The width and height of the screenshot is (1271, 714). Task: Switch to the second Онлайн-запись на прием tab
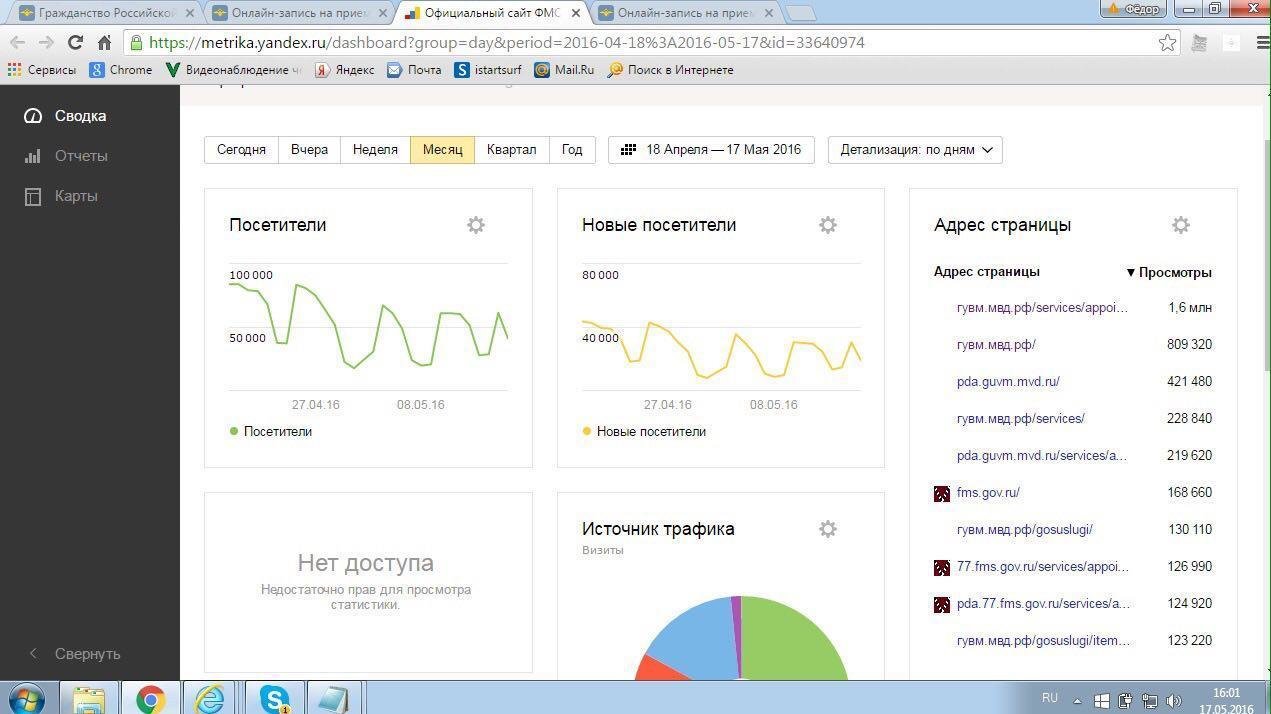[x=685, y=12]
